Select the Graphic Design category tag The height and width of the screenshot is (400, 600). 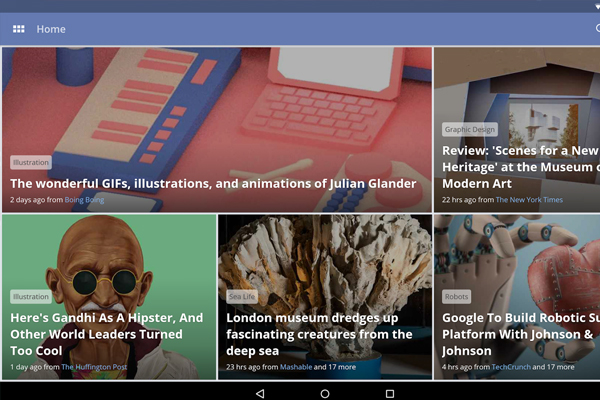(470, 129)
